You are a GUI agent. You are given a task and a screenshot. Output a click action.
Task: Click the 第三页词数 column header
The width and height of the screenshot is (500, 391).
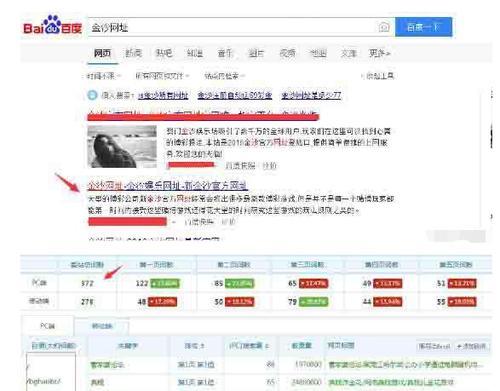pos(307,265)
